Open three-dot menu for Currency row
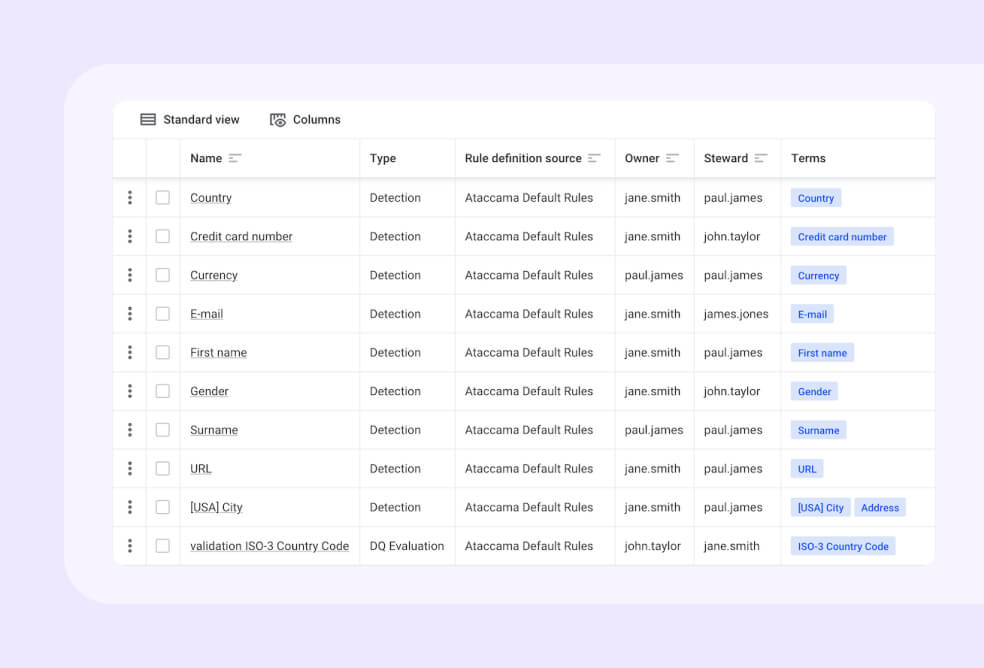 pyautogui.click(x=130, y=275)
